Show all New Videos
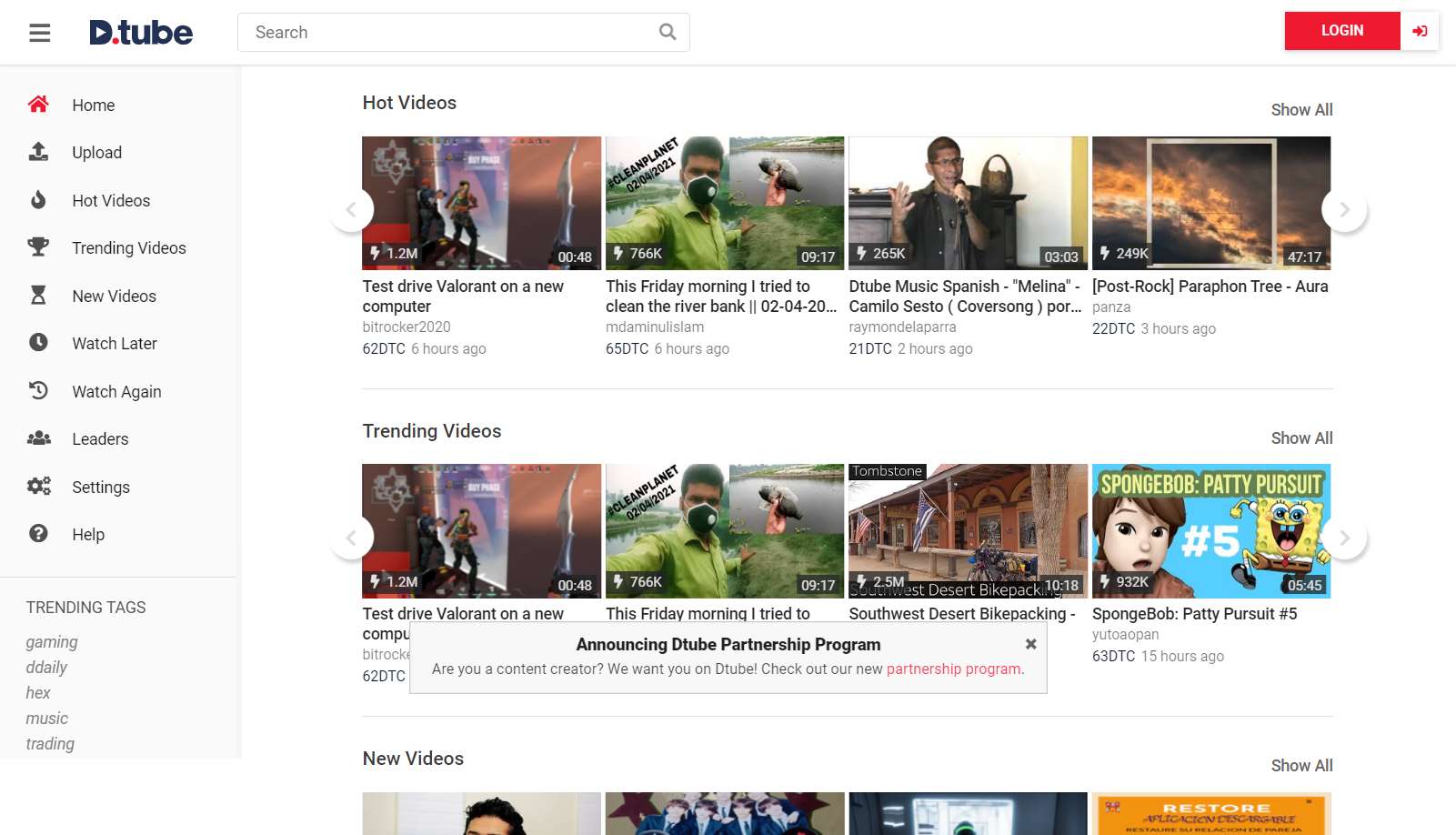Image resolution: width=1456 pixels, height=835 pixels. pos(1301,765)
